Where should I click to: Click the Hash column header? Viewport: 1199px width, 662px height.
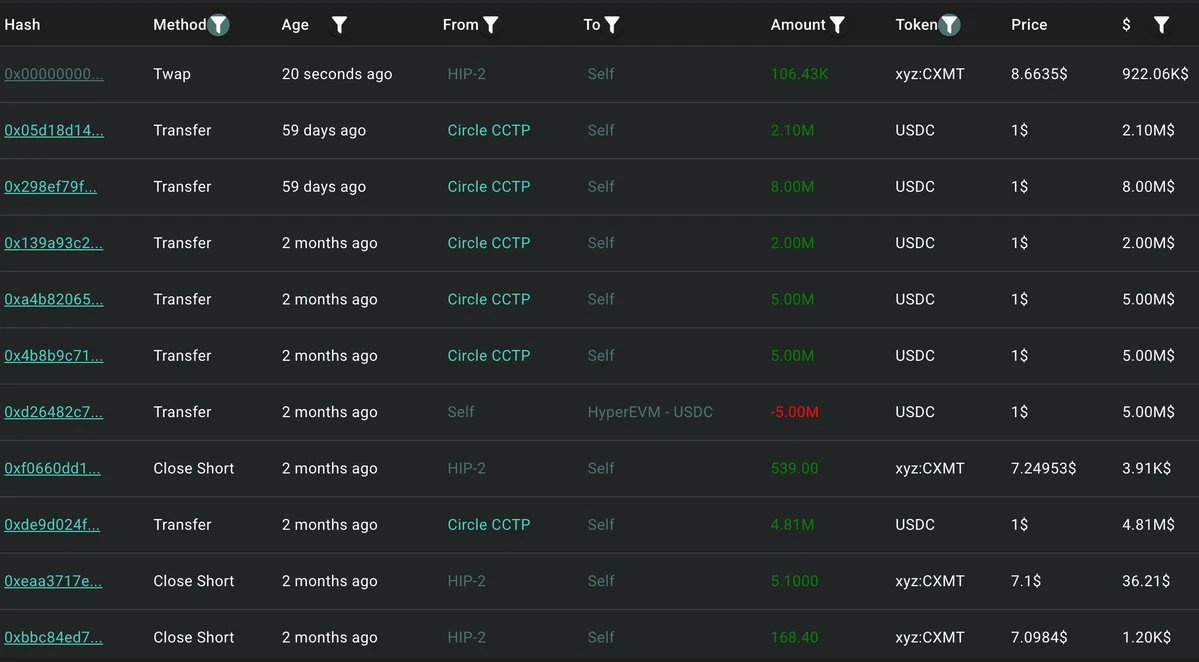click(x=22, y=24)
